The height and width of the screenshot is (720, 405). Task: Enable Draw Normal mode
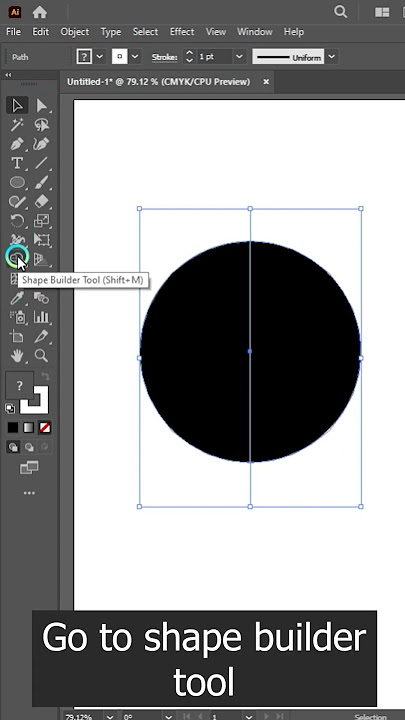tap(13, 446)
